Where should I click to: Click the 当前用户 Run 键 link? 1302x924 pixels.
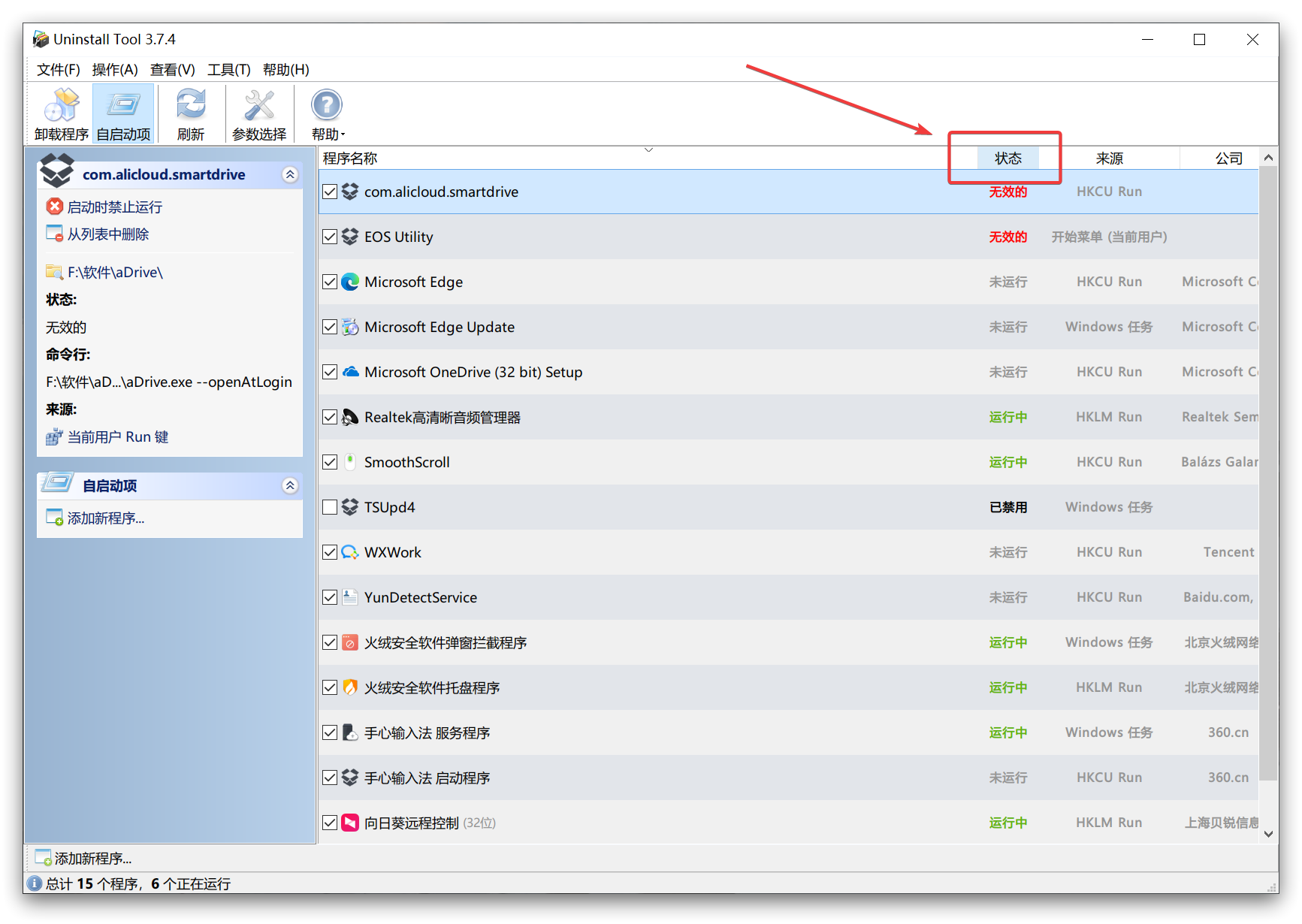(x=118, y=437)
